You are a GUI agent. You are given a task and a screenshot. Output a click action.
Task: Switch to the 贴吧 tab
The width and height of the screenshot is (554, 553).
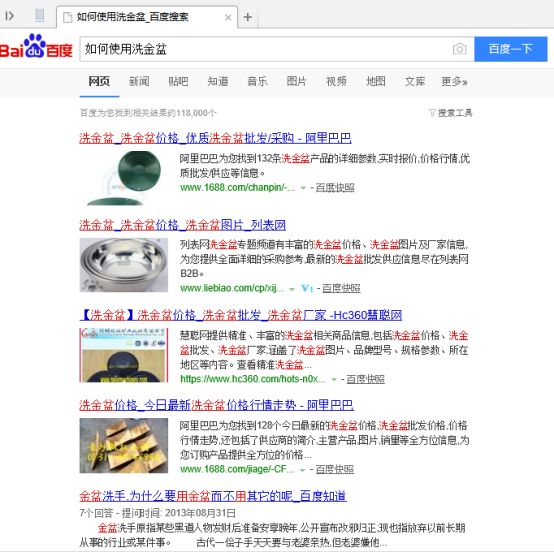(178, 81)
